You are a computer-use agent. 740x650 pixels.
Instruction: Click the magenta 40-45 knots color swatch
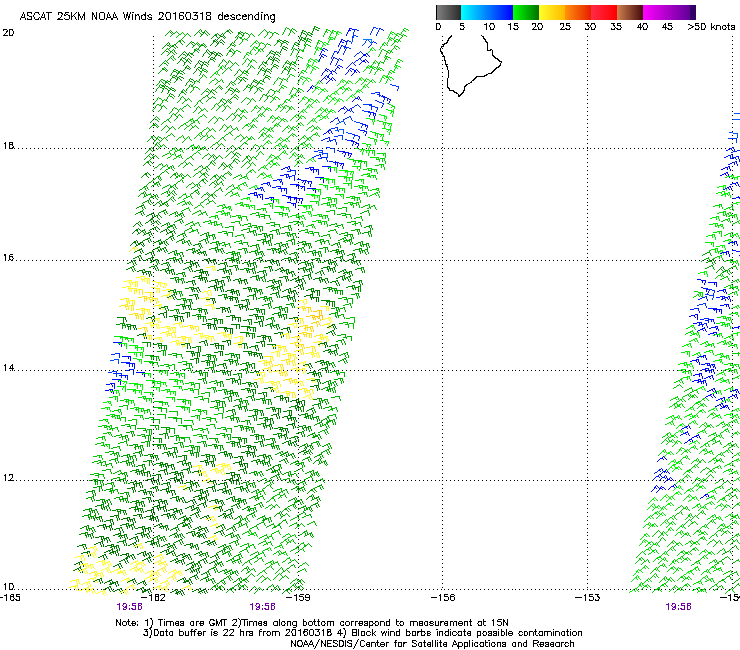coord(656,12)
